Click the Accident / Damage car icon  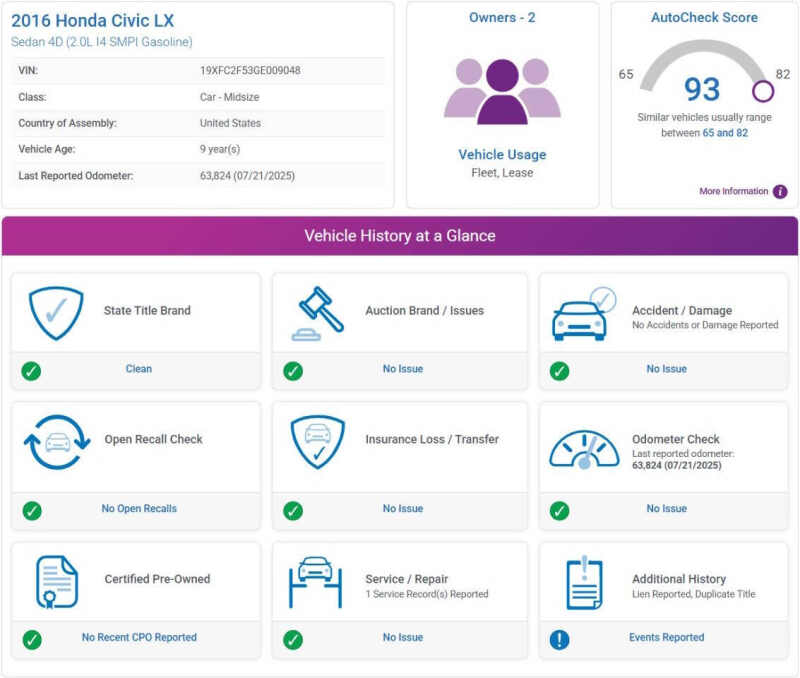(583, 314)
